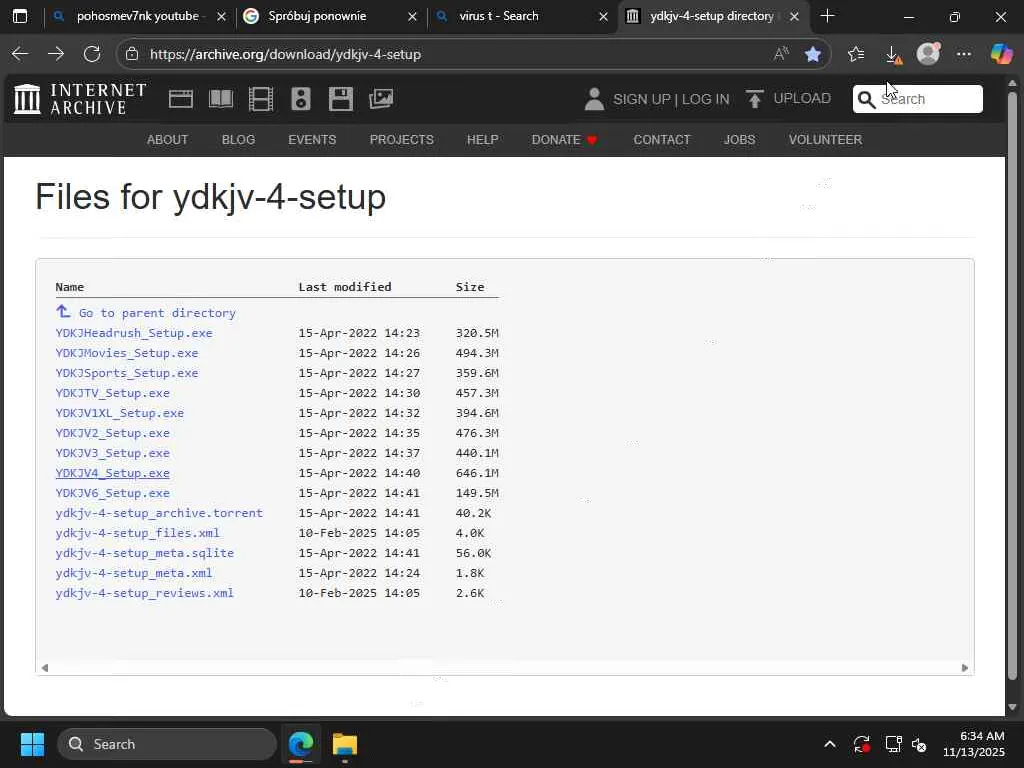Screen dimensions: 1024x768
Task: Open the VOLUNTEER menu item
Action: click(825, 140)
